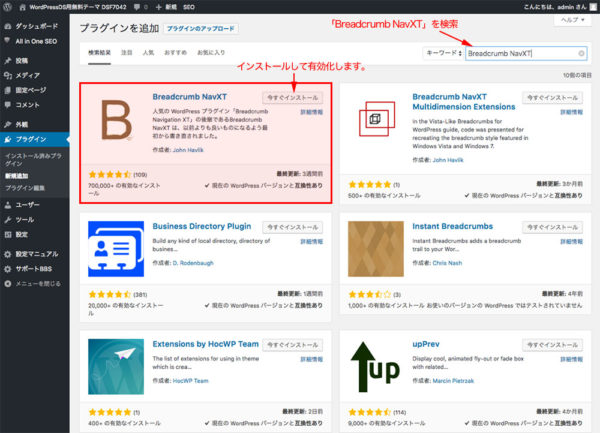Viewport: 600px width, 433px height.
Task: Open the comments bubble in admin bar
Action: click(137, 7)
